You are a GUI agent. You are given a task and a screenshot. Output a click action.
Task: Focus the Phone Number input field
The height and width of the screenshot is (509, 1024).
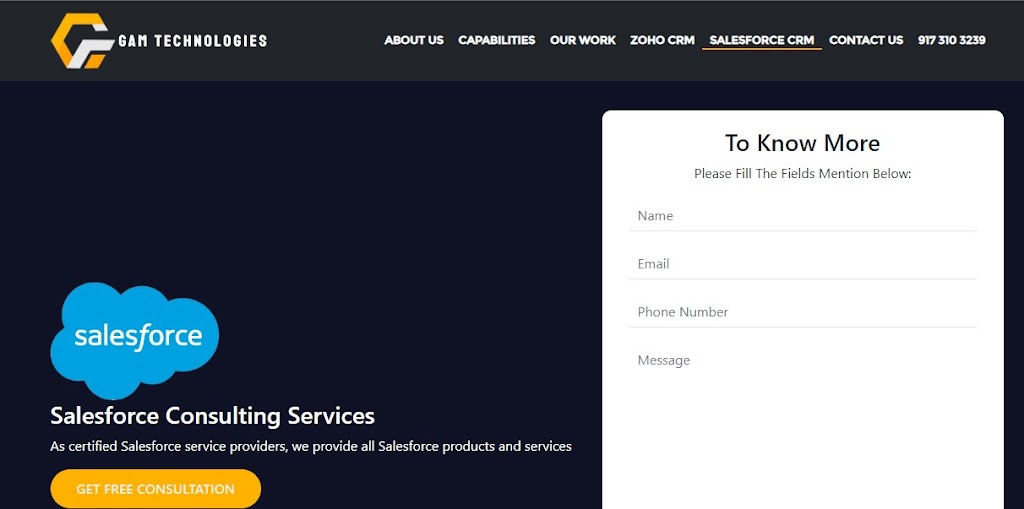(803, 312)
